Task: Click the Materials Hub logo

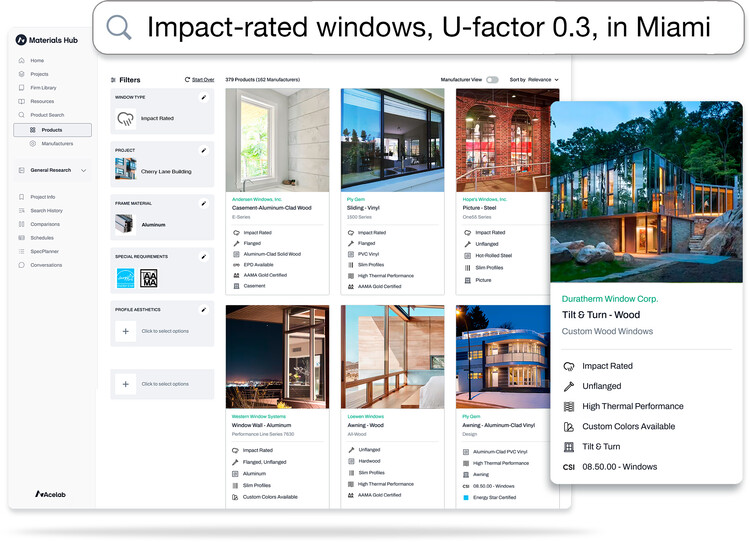Action: (46, 40)
